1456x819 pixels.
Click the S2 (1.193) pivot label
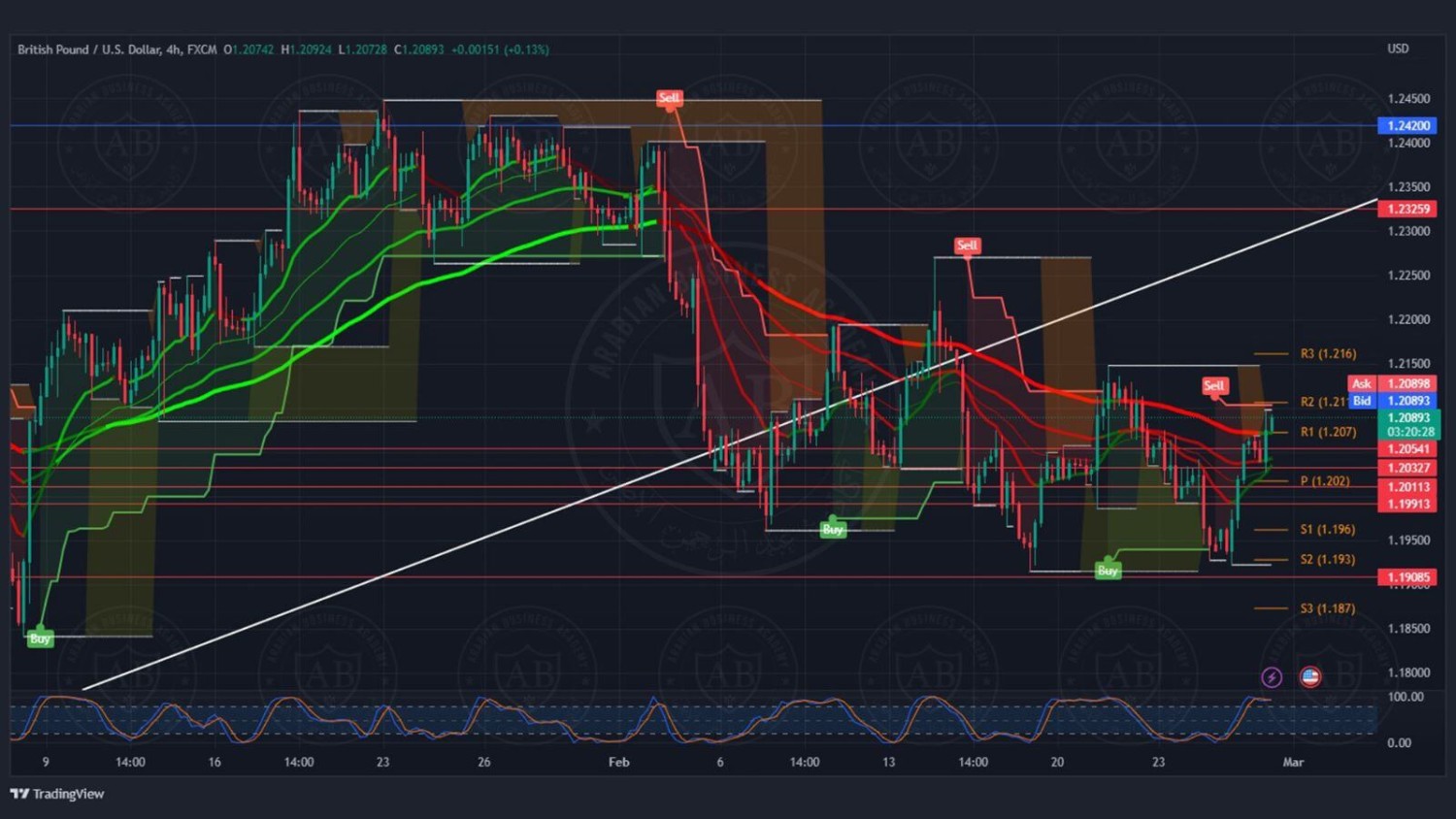click(1327, 560)
